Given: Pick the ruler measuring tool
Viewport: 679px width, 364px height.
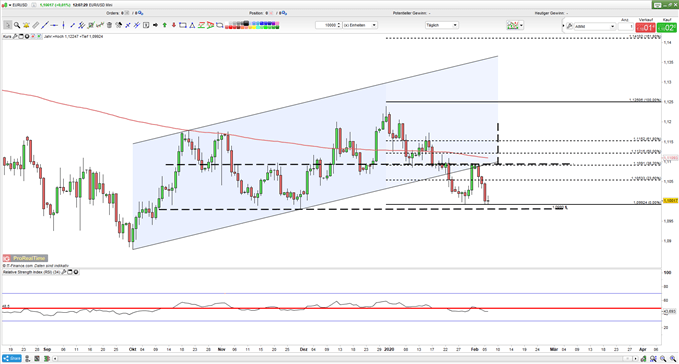Looking at the screenshot, I should (36, 25).
